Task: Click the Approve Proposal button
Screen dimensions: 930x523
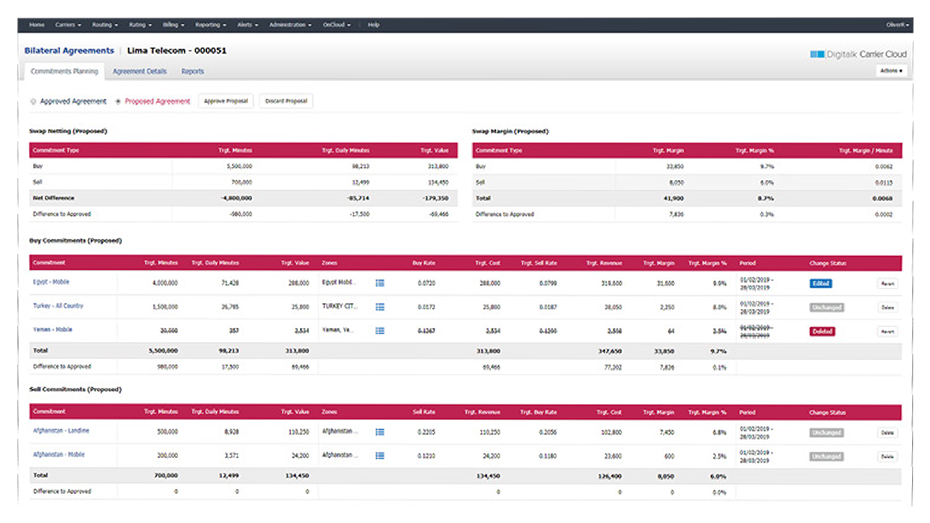Action: [x=226, y=101]
